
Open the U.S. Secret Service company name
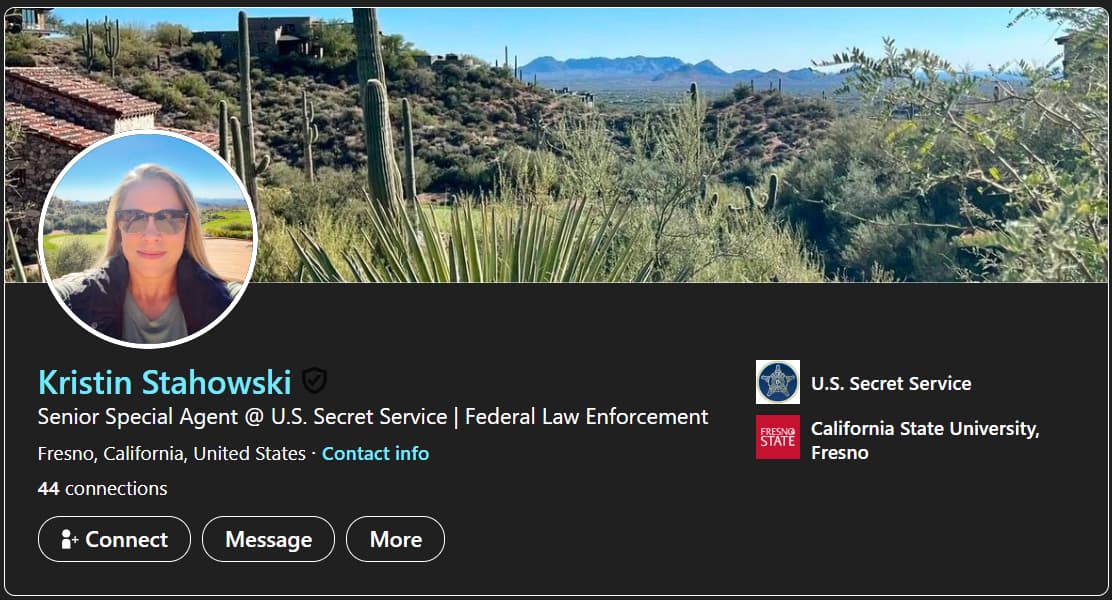[x=891, y=384]
